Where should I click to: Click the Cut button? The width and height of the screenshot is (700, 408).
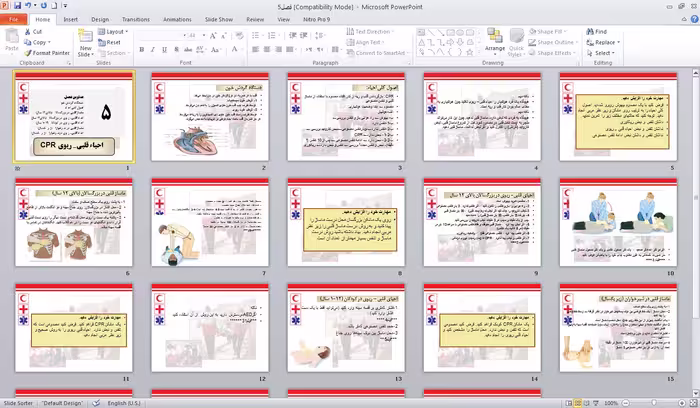coord(33,32)
